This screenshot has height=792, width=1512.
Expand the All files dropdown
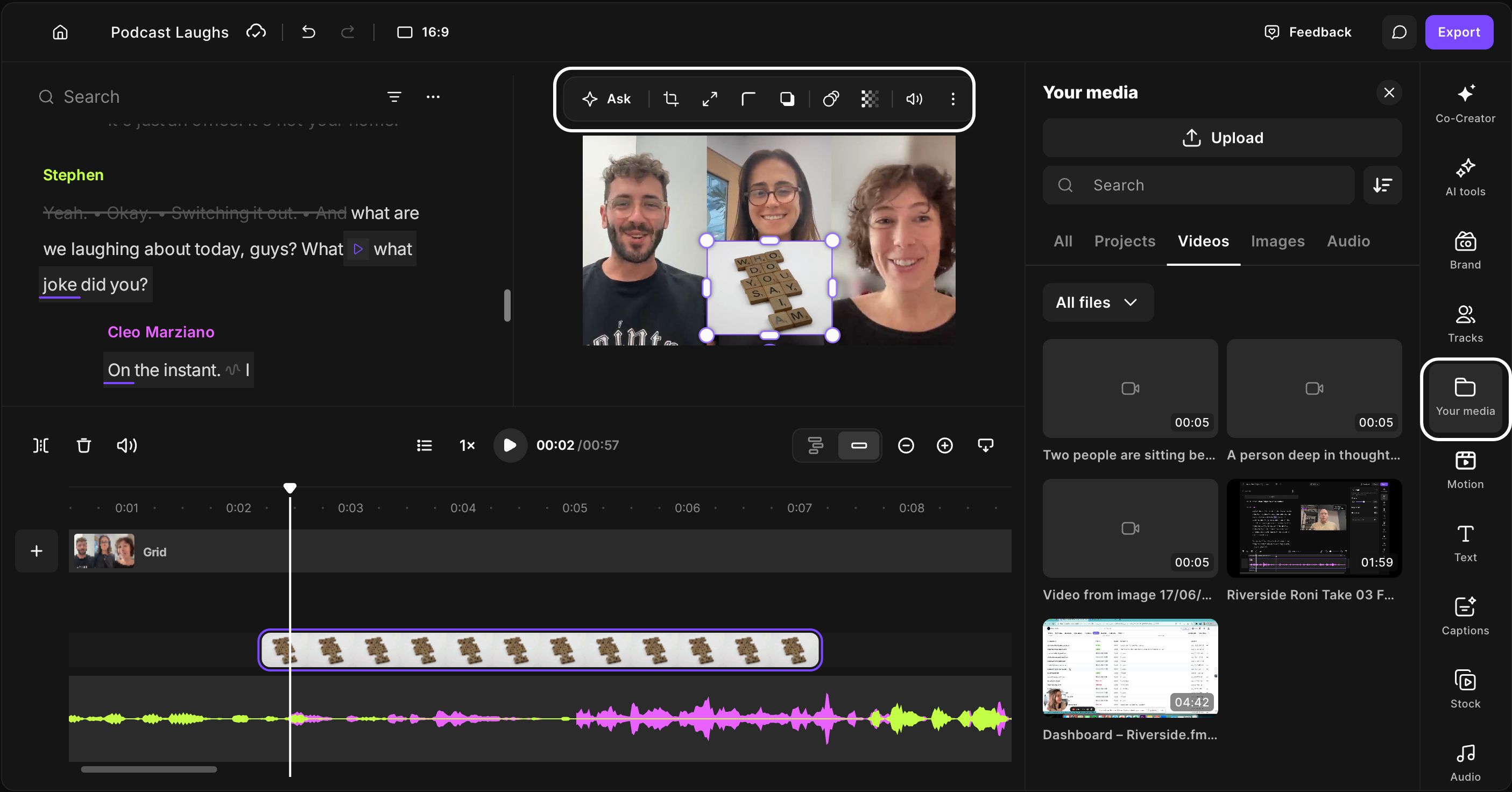tap(1098, 302)
